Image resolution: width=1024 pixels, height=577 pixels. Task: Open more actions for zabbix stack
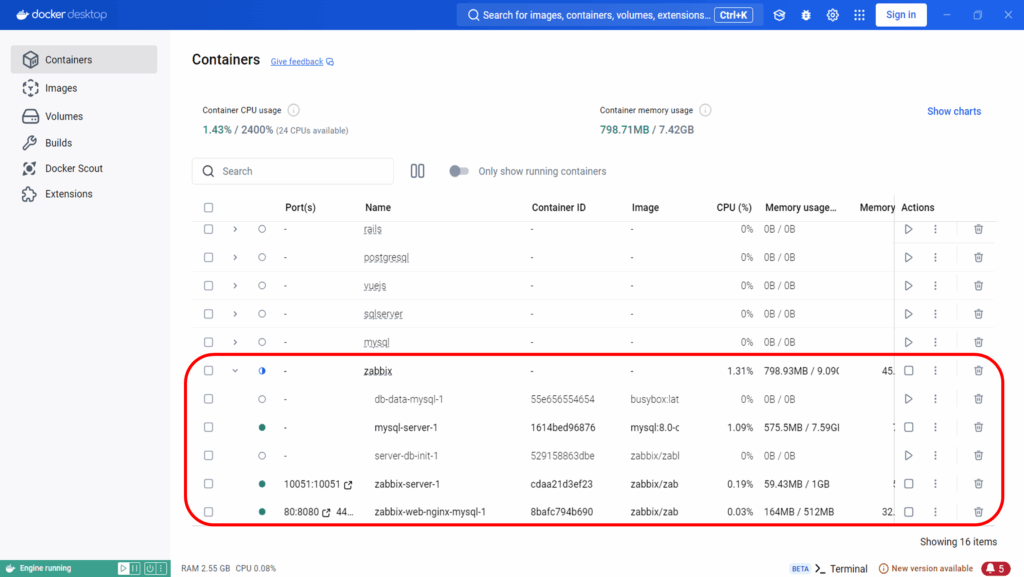(x=935, y=371)
